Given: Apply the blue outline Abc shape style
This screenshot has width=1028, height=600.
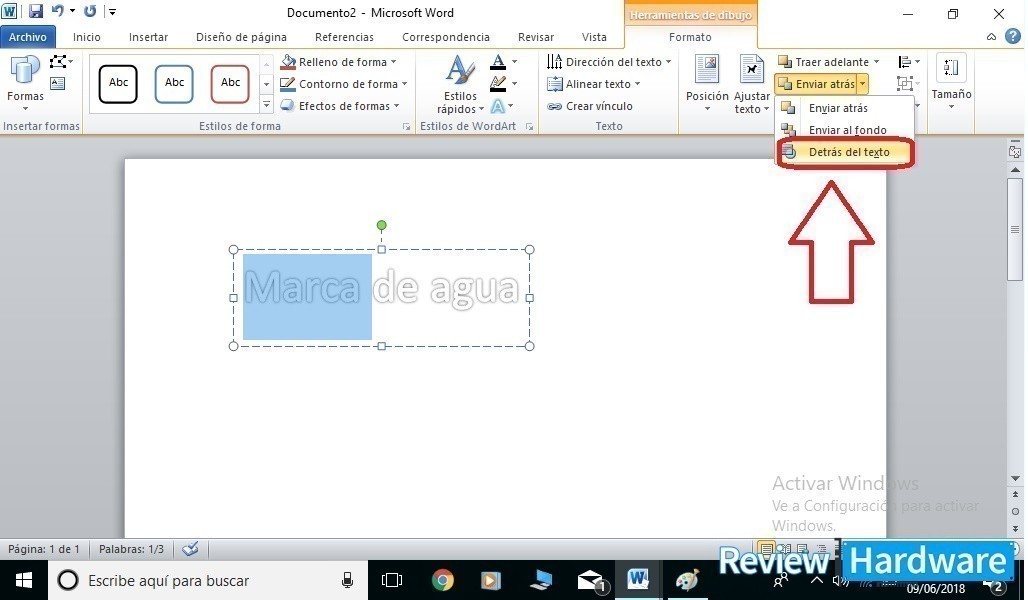Looking at the screenshot, I should [174, 83].
